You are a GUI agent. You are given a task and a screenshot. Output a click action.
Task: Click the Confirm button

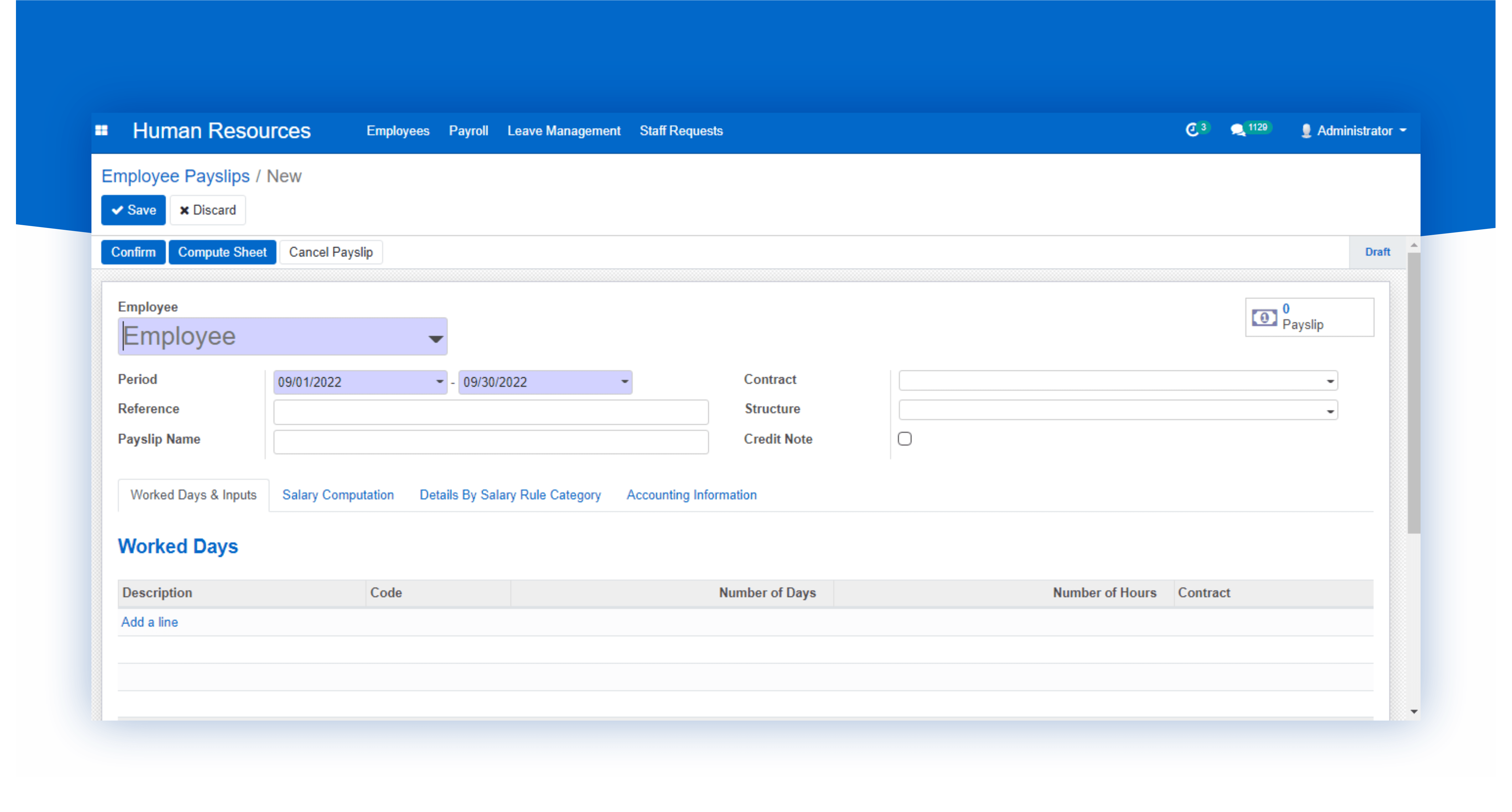(133, 252)
